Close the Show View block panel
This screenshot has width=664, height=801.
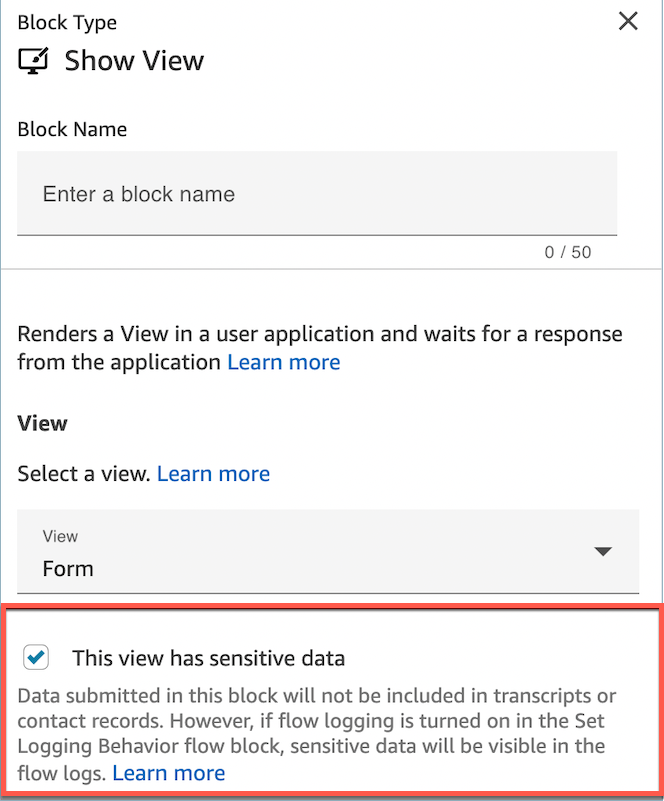point(628,21)
